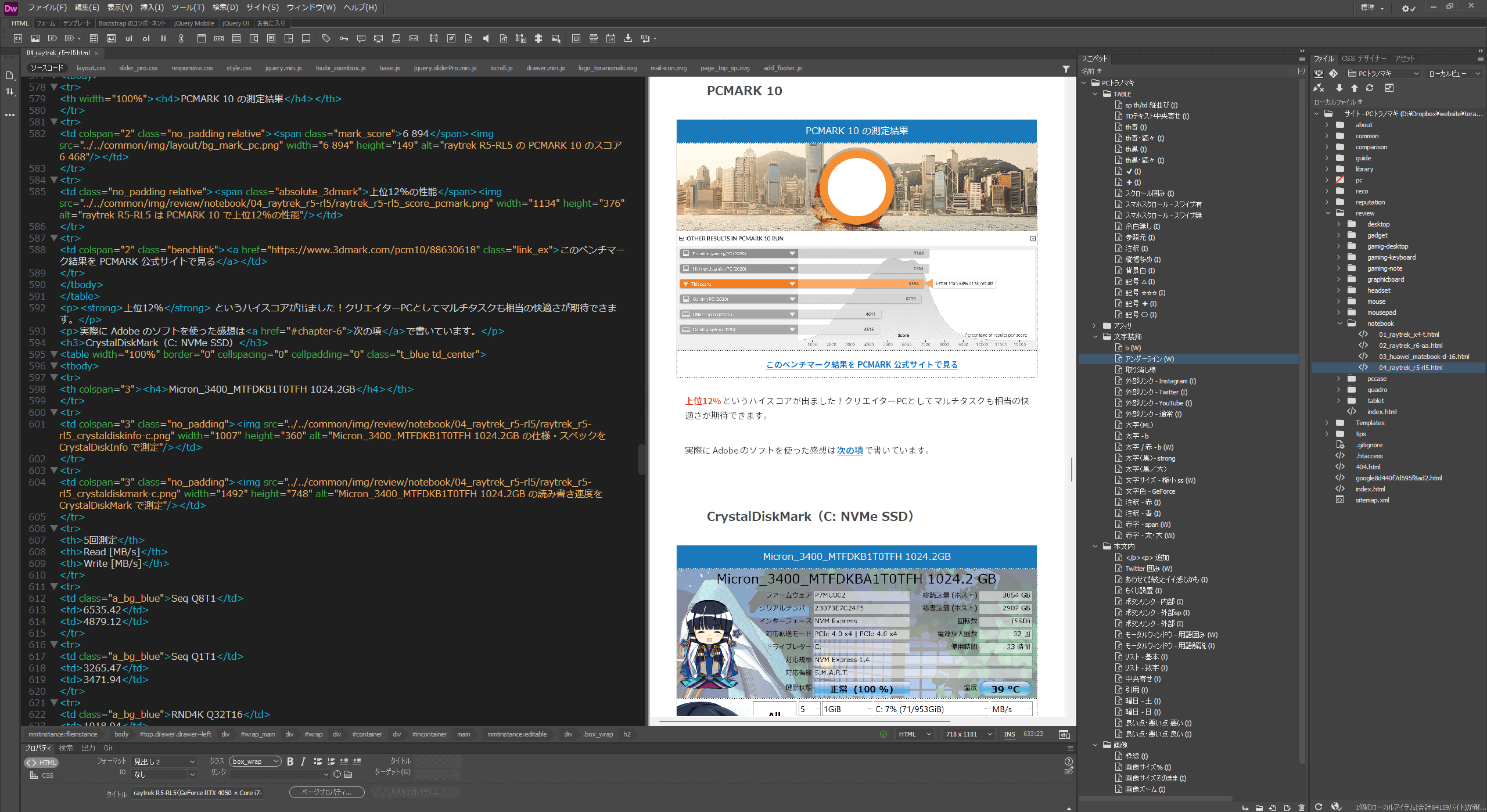Toggle the HTML mode in Properties panel
The image size is (1487, 812).
click(41, 763)
